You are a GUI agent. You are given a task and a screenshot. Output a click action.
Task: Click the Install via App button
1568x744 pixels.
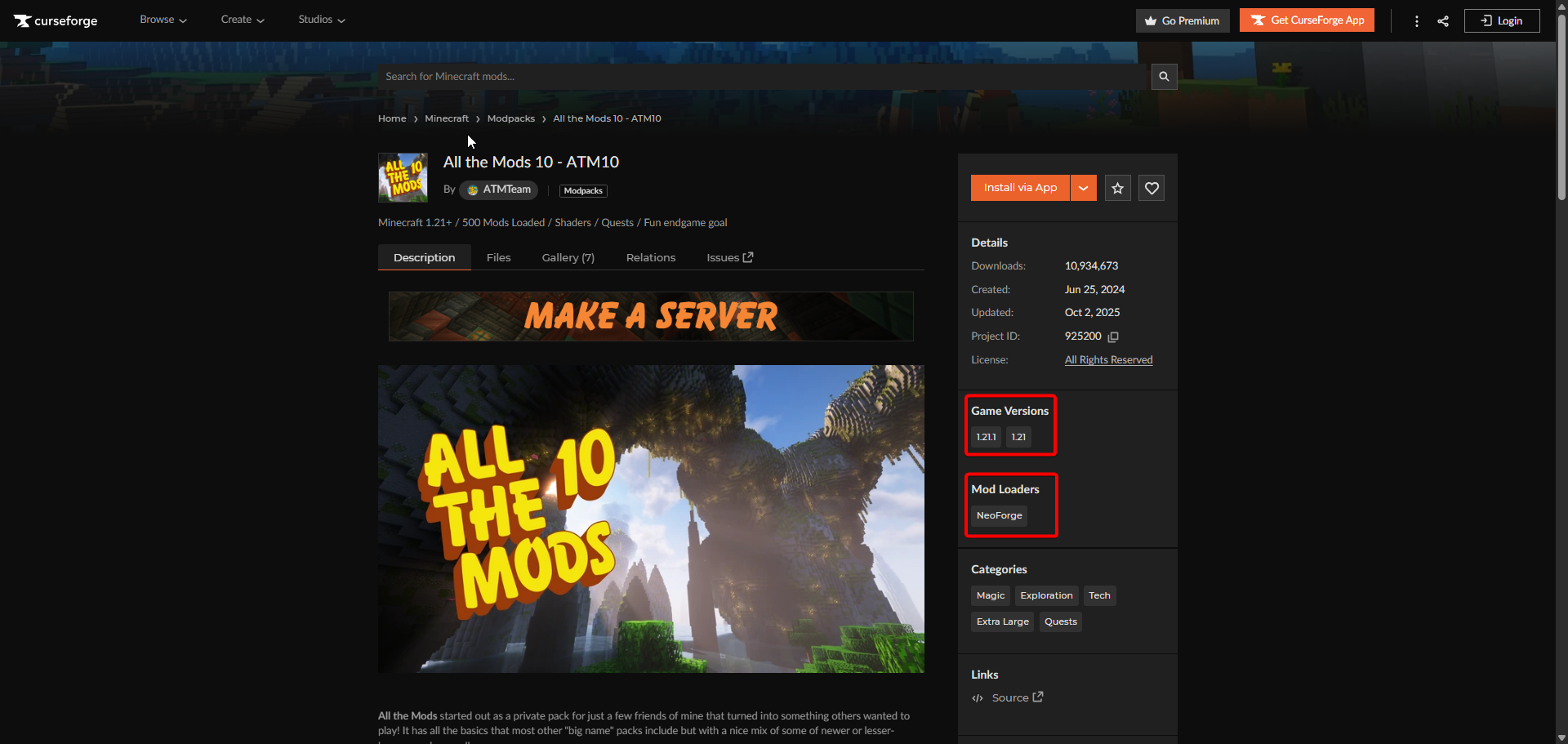click(1020, 188)
